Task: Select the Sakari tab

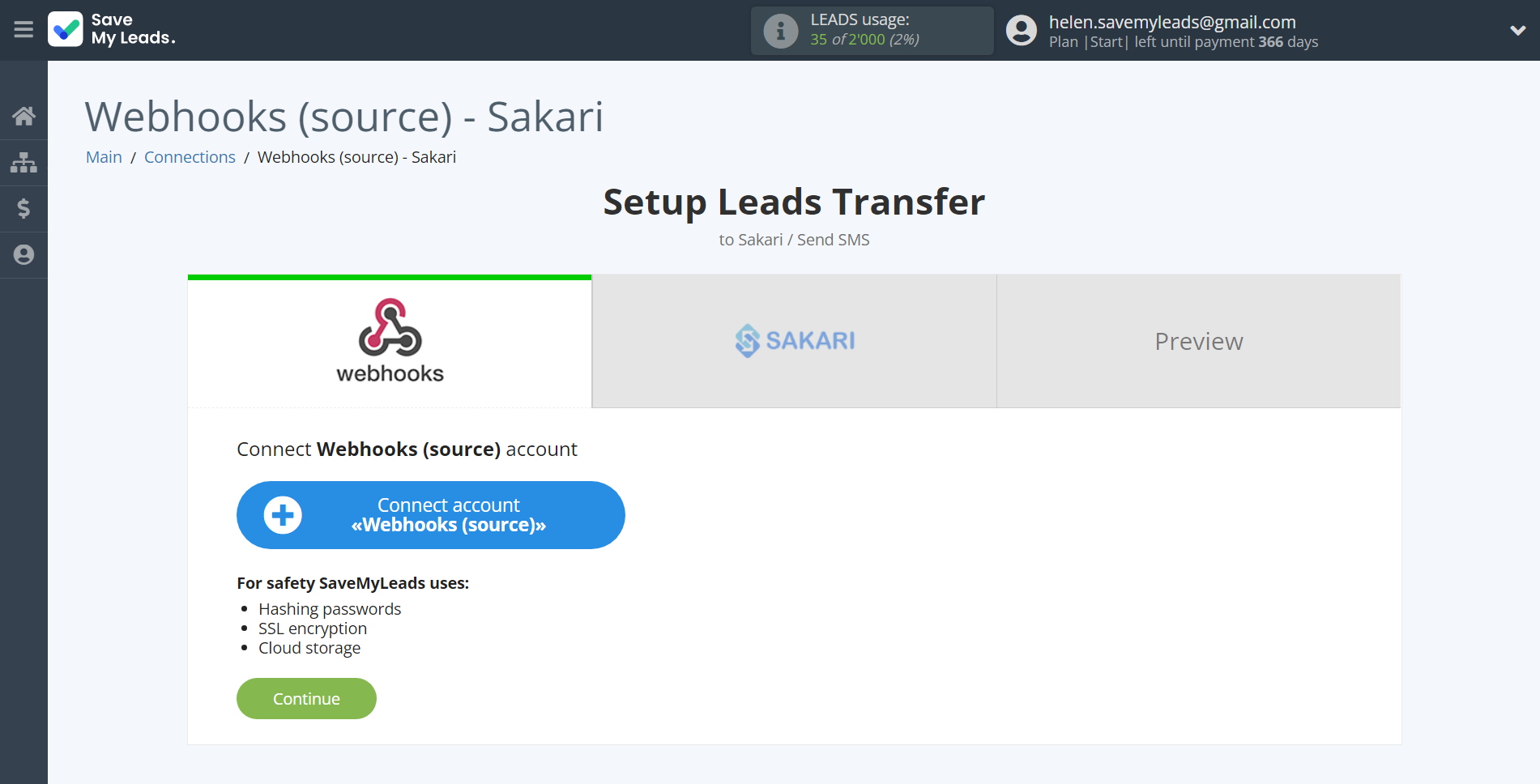Action: (794, 341)
